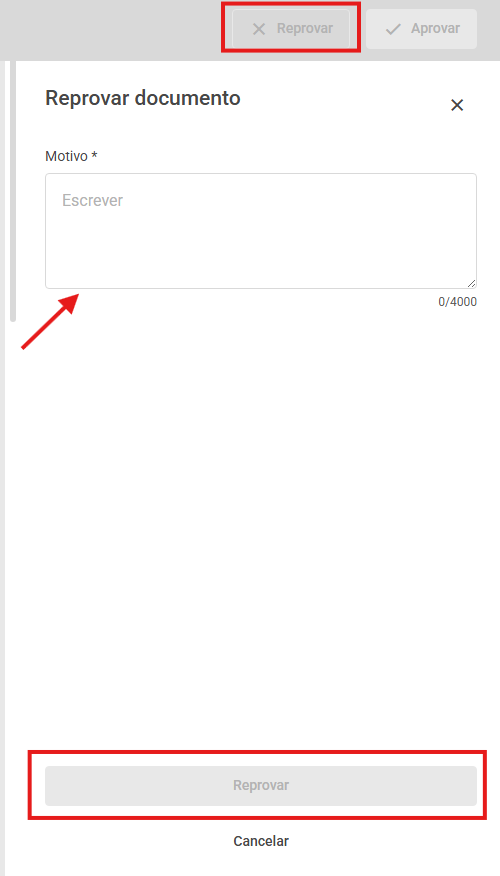Click the required asterisk next to Motivo
500x876 pixels.
click(x=94, y=155)
